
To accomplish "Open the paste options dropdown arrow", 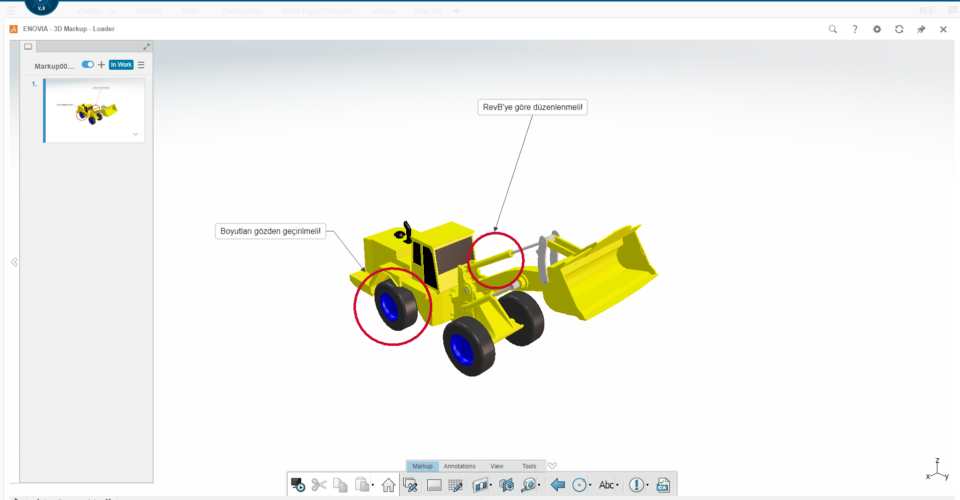I will [373, 486].
